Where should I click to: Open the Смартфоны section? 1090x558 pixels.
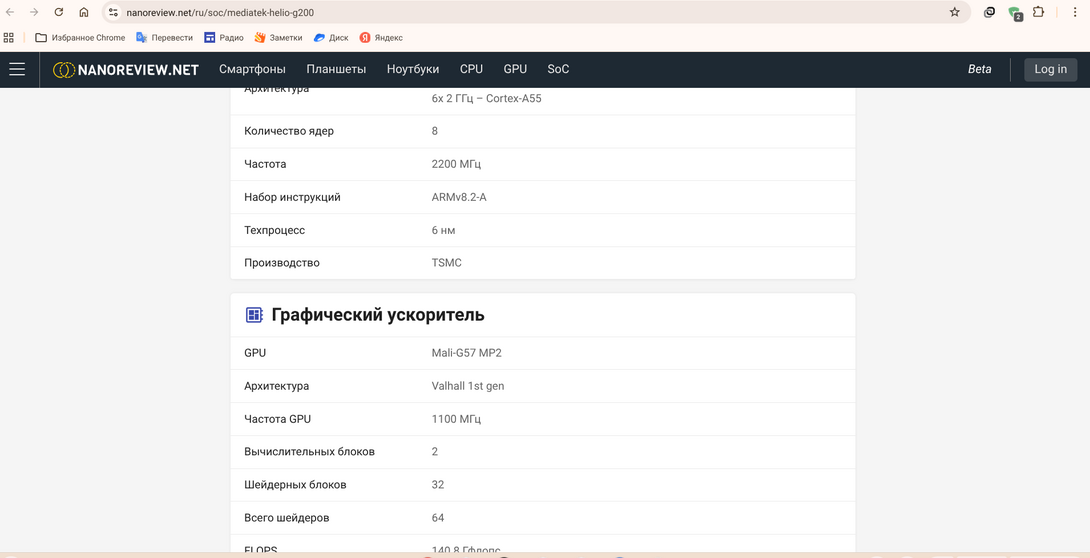(x=252, y=69)
